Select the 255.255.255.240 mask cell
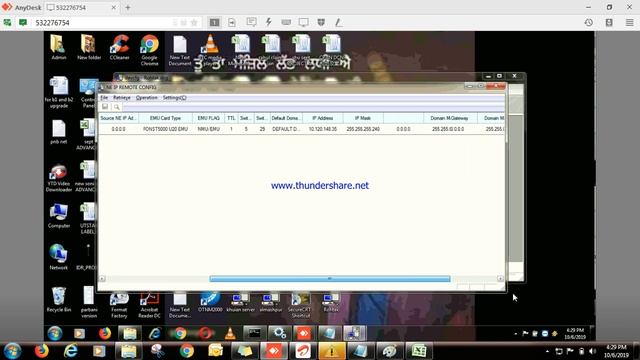Image resolution: width=640 pixels, height=360 pixels. click(363, 129)
